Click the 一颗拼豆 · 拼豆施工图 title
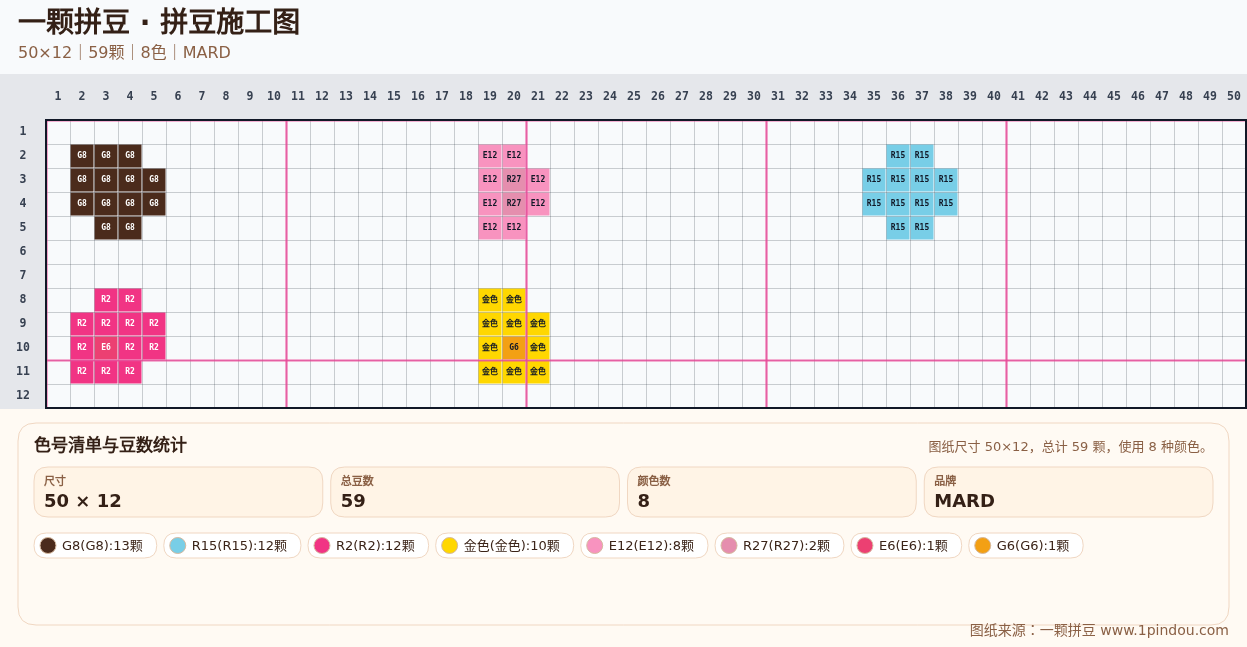This screenshot has width=1247, height=647. 159,22
